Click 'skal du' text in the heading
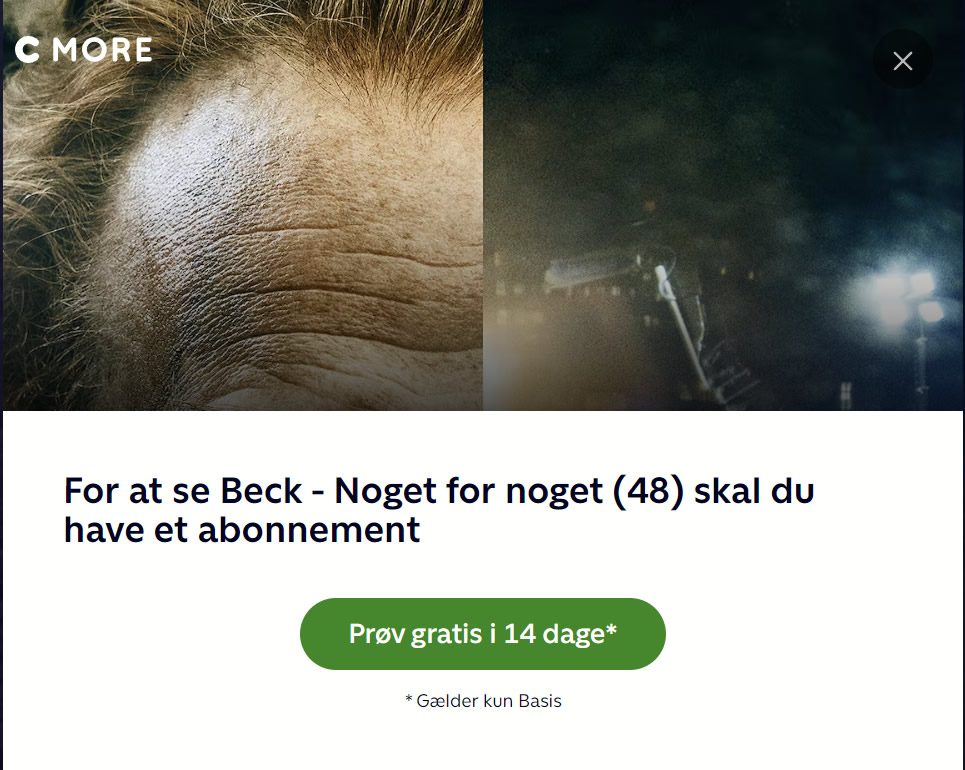The image size is (965, 770). (755, 491)
